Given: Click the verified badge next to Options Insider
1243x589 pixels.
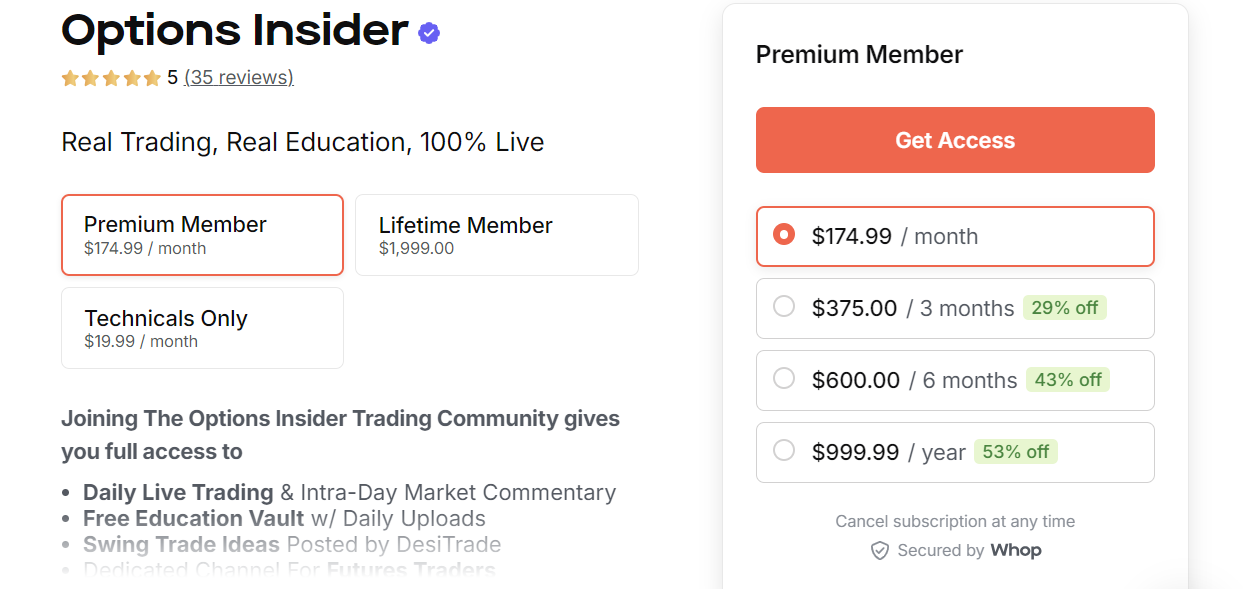Looking at the screenshot, I should click(428, 32).
